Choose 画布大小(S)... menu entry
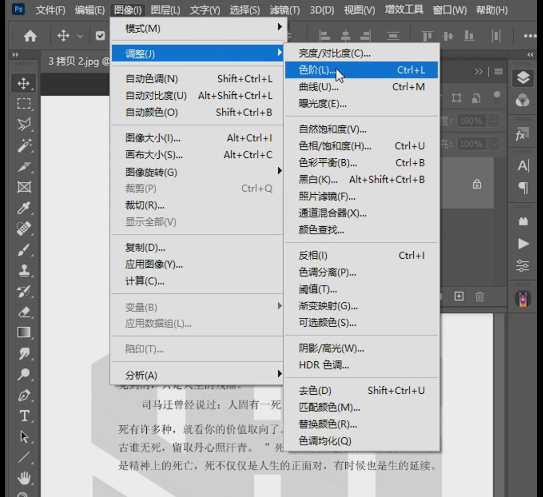Image resolution: width=543 pixels, height=497 pixels. pyautogui.click(x=198, y=154)
